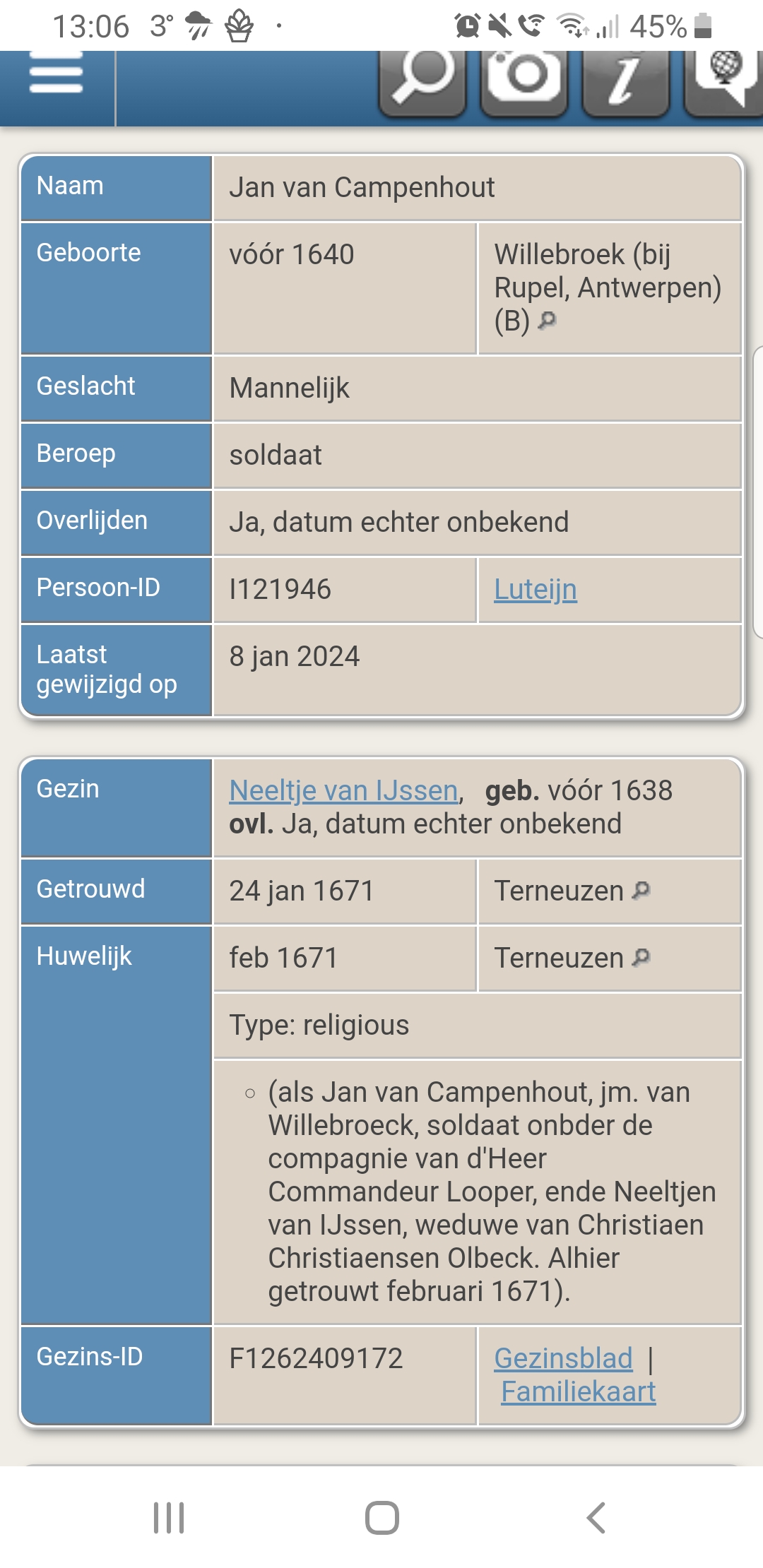Tap the battery status indicator
The width and height of the screenshot is (763, 1568).
pos(702,26)
